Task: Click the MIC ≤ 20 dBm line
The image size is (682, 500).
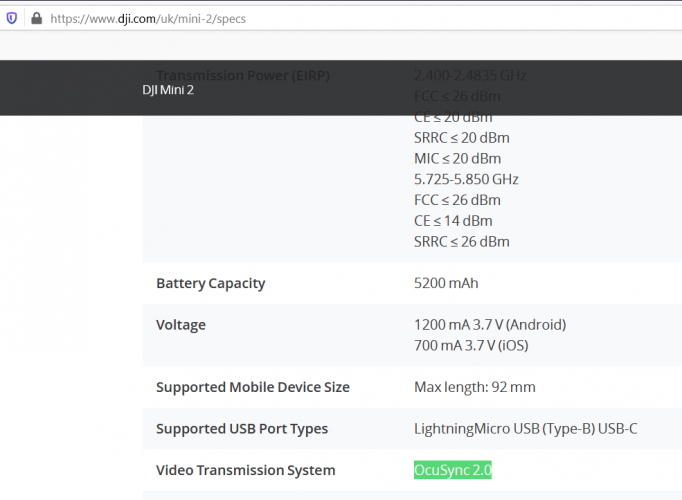Action: pos(457,159)
